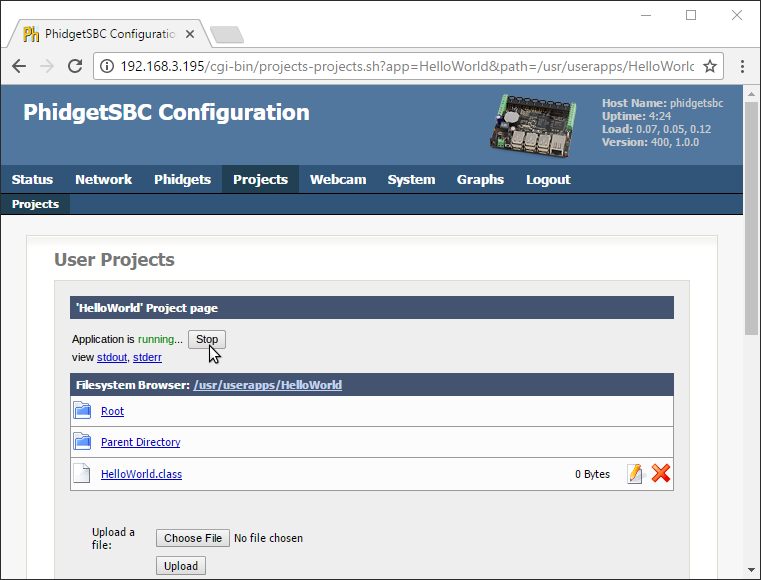Image resolution: width=761 pixels, height=580 pixels.
Task: Close the PhidgetSBC Configuration browser tab
Action: pos(190,34)
